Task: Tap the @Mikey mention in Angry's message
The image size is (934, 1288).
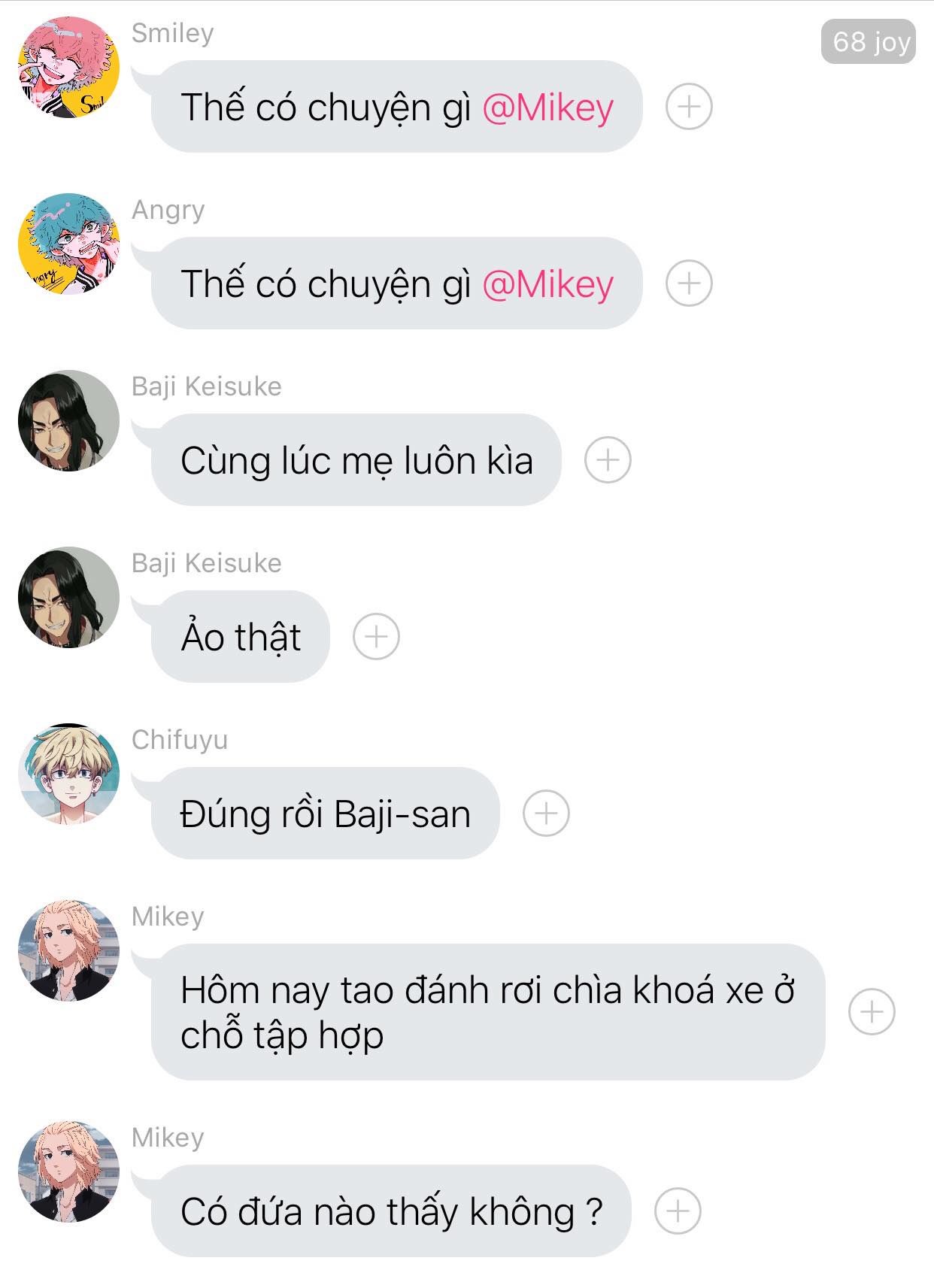Action: pos(547,284)
